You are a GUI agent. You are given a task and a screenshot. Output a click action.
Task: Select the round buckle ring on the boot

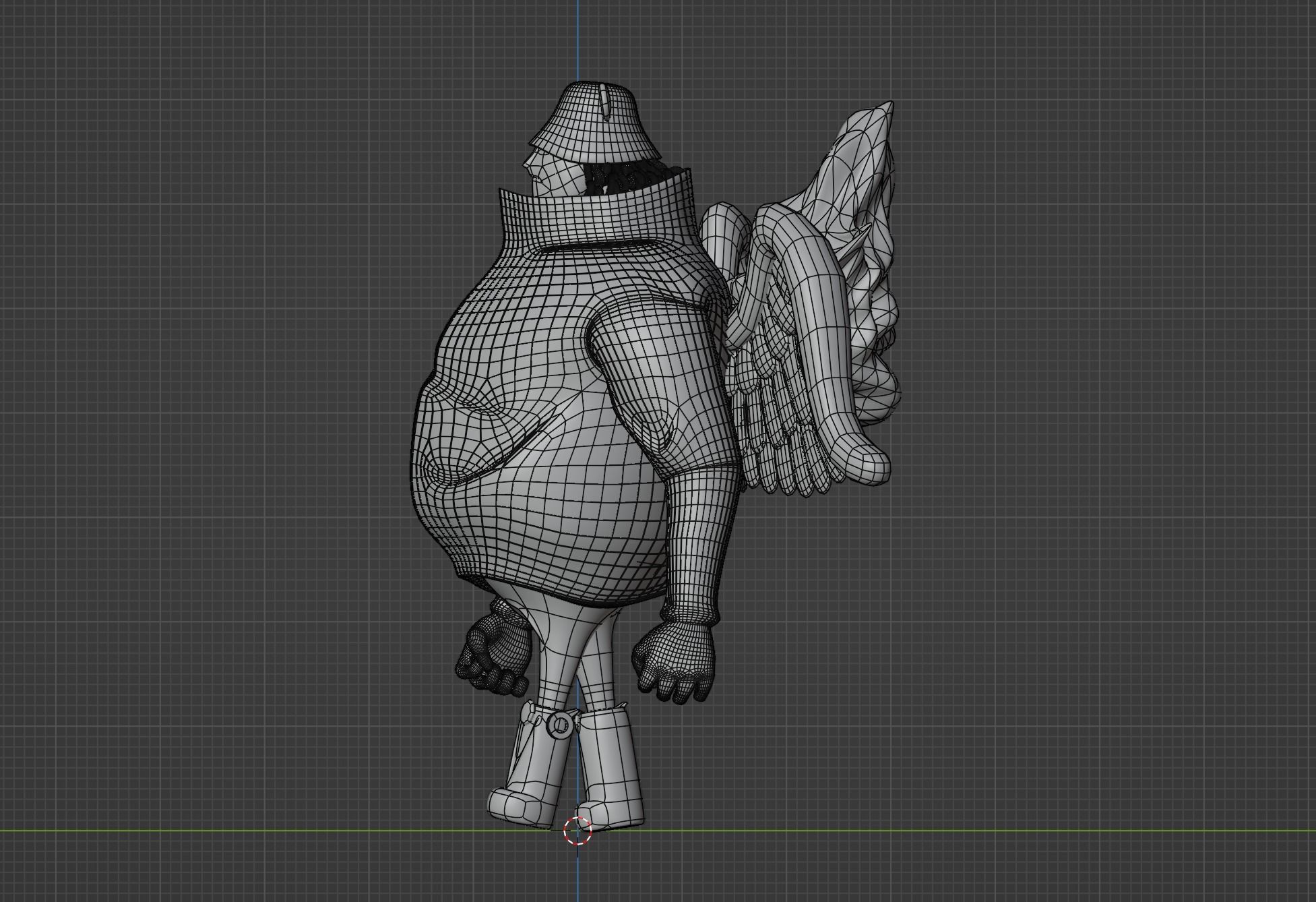click(559, 725)
